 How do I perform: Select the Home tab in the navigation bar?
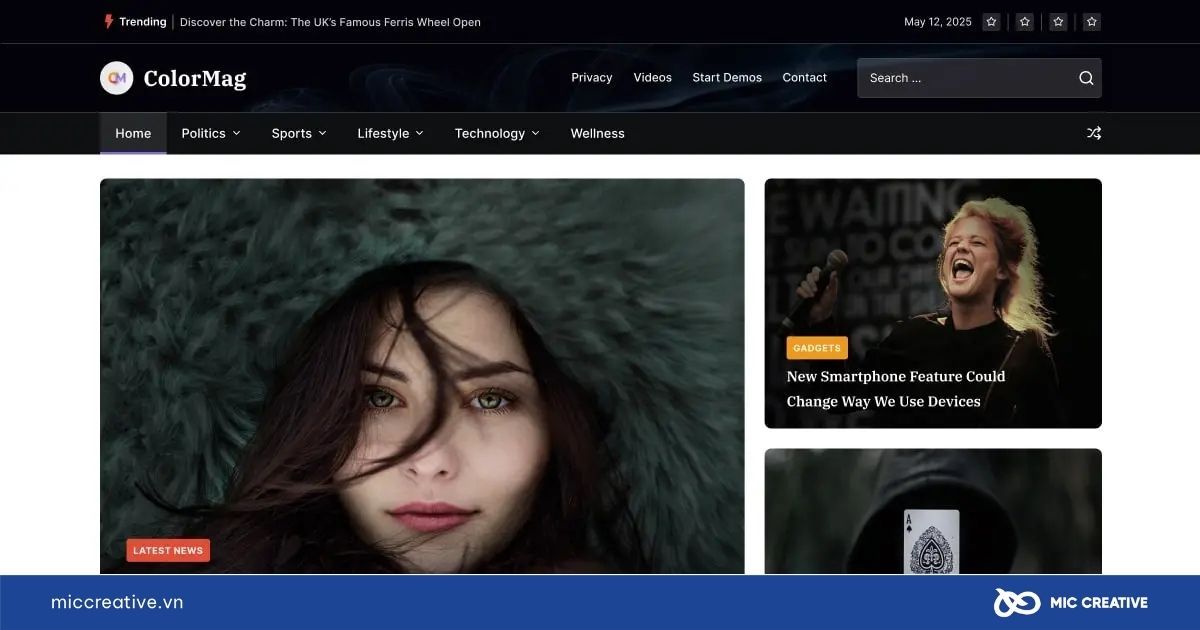click(133, 133)
